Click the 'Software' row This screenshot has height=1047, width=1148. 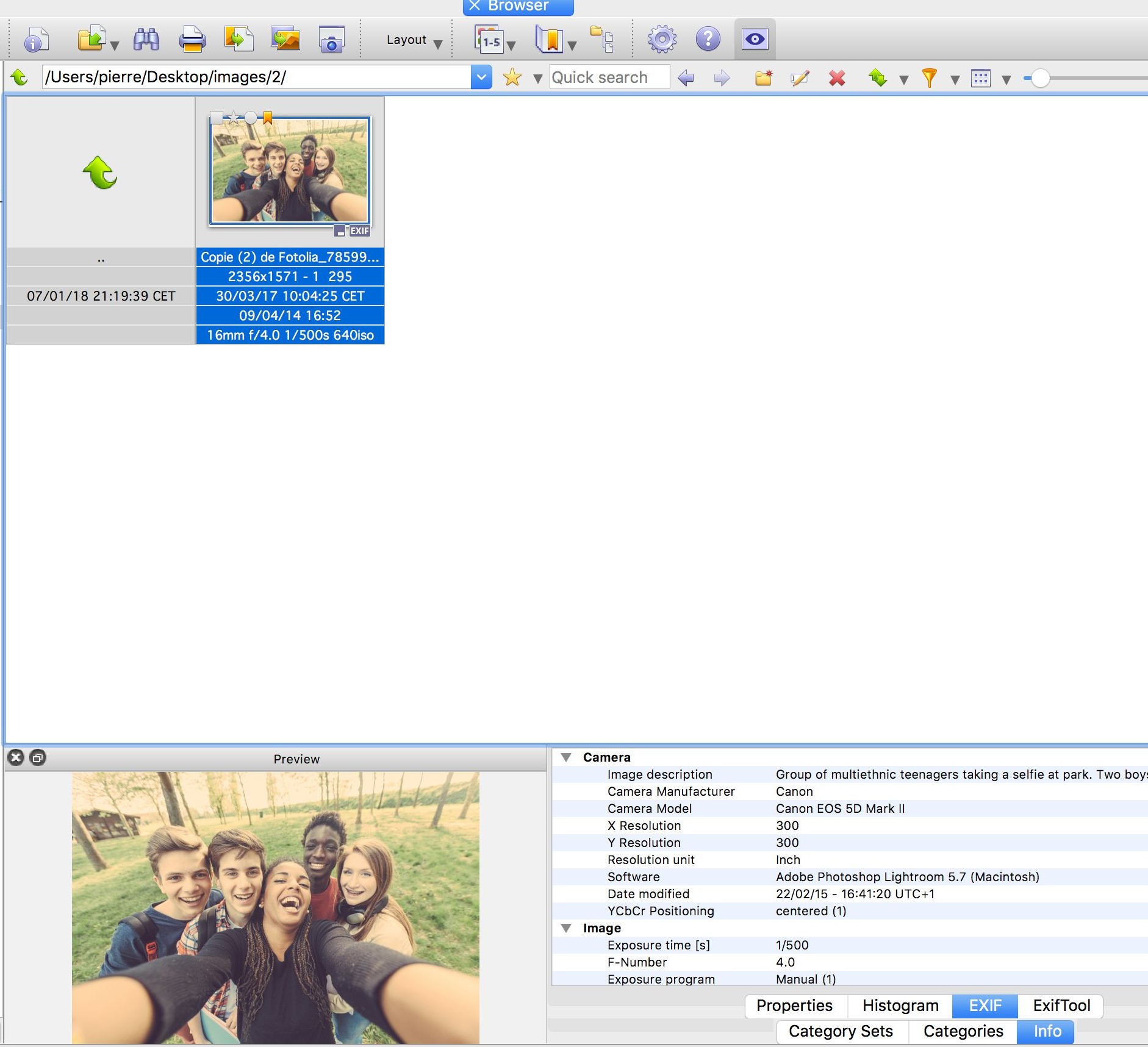coord(850,877)
